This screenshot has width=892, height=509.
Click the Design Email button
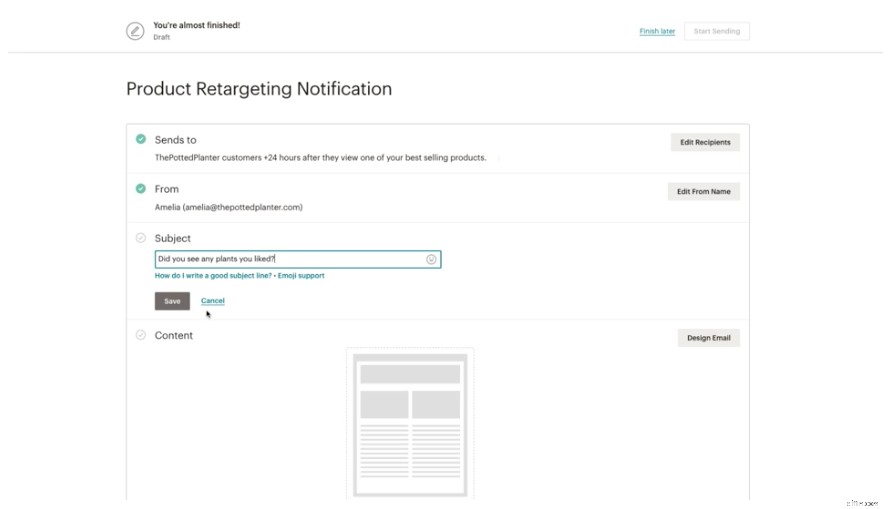[708, 338]
